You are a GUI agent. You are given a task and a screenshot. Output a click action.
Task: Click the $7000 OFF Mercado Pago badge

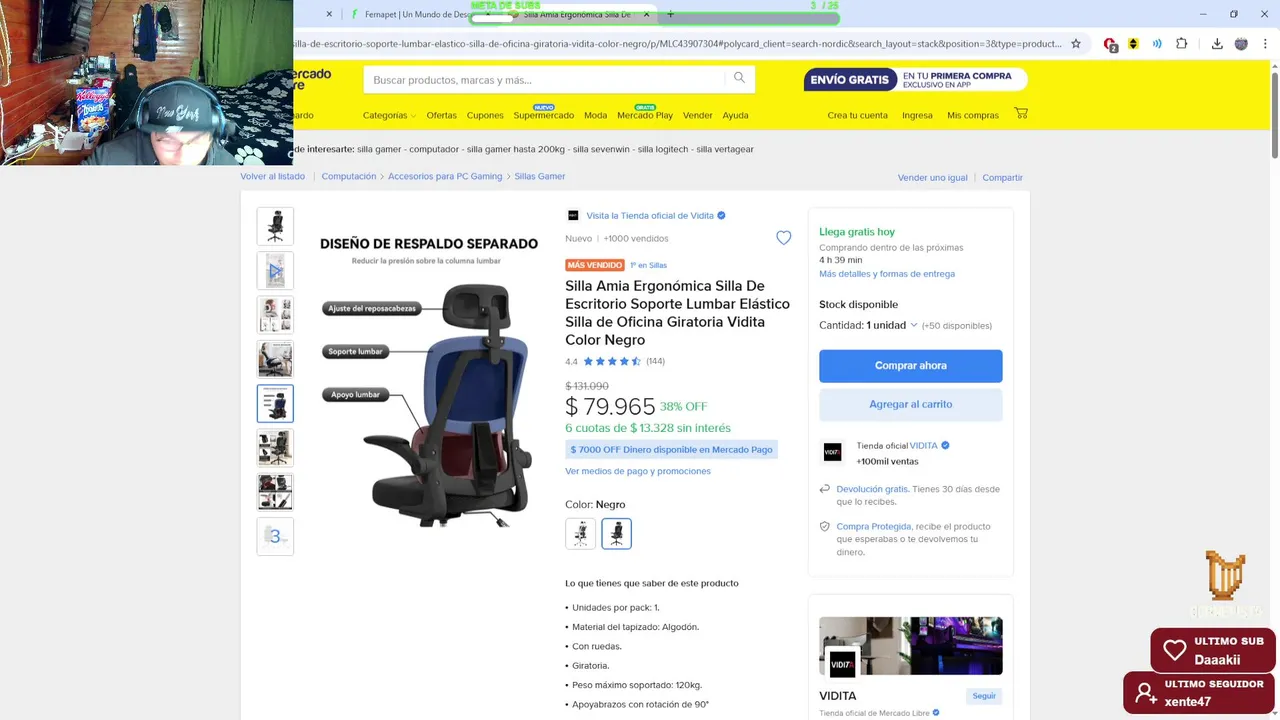pyautogui.click(x=671, y=450)
